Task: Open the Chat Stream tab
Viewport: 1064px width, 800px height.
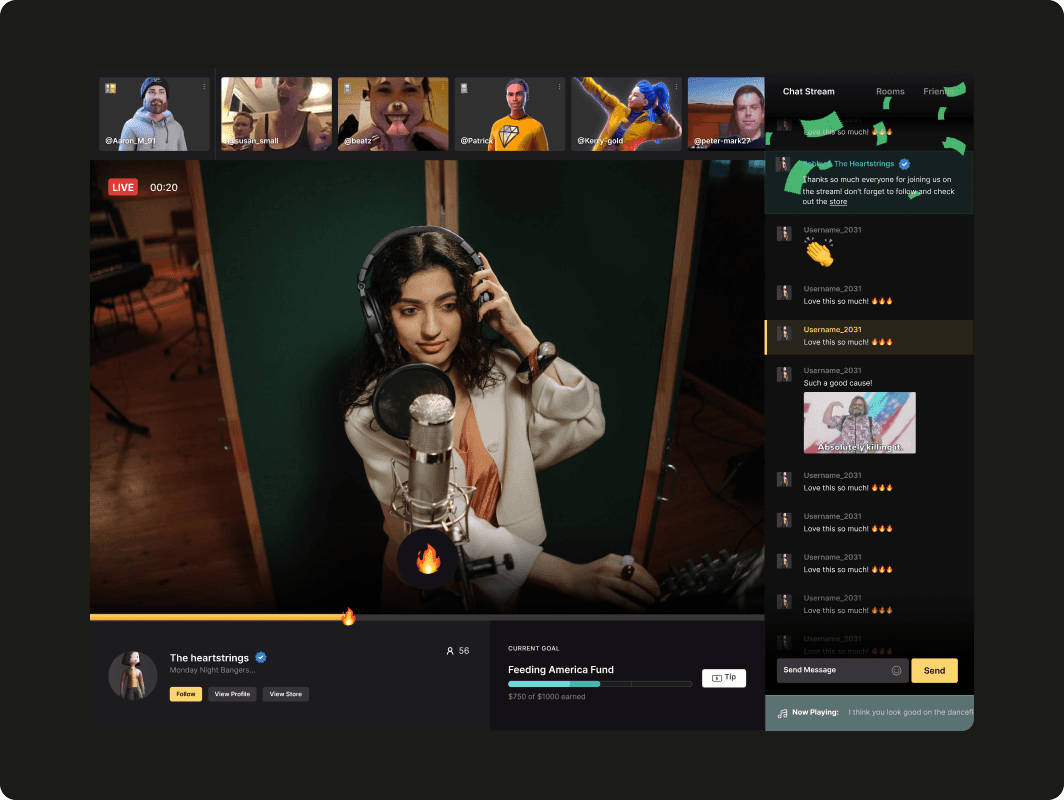Action: [x=808, y=91]
